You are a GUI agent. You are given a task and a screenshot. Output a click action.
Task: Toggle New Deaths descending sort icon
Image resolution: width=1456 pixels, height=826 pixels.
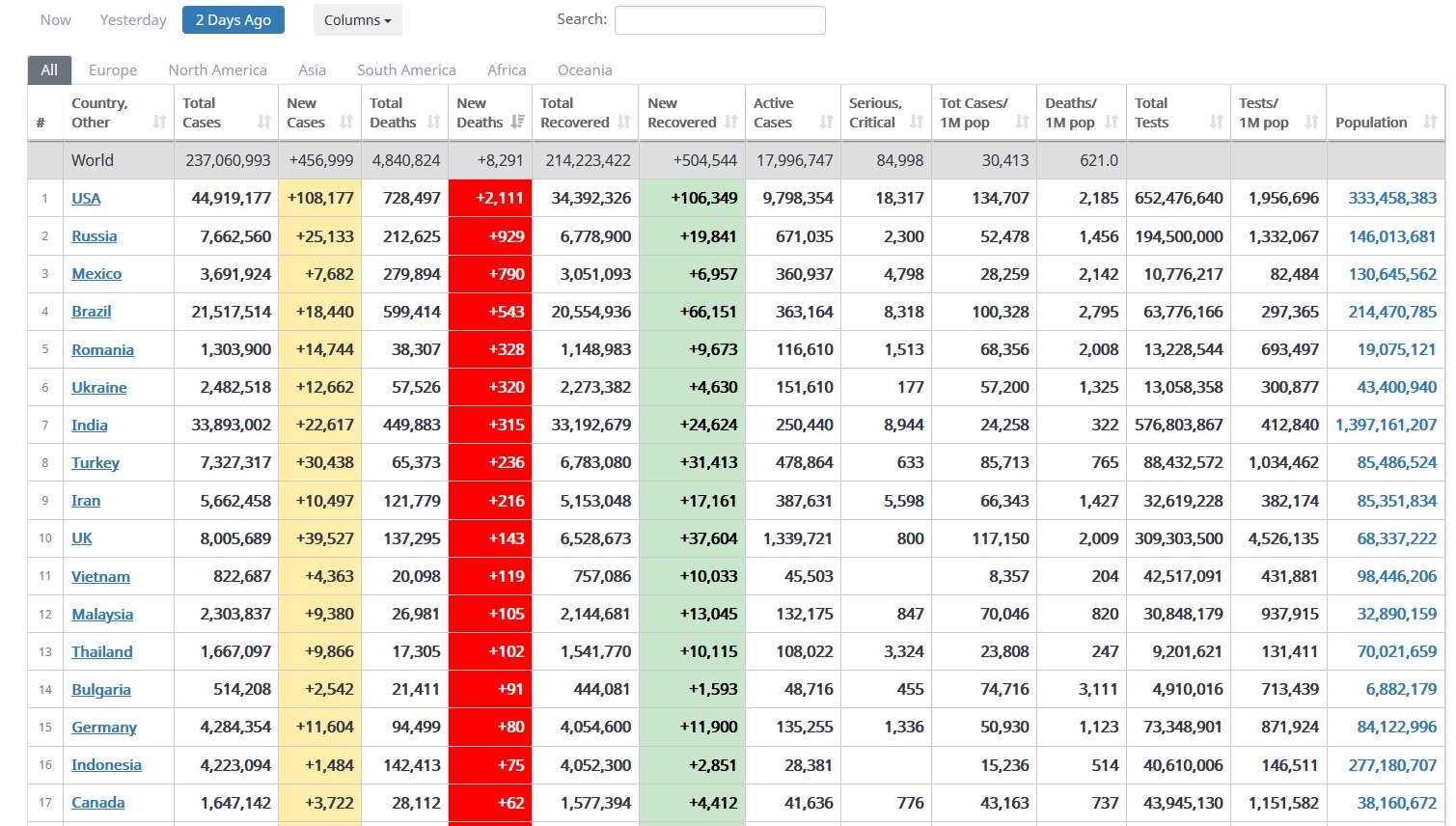tap(518, 123)
